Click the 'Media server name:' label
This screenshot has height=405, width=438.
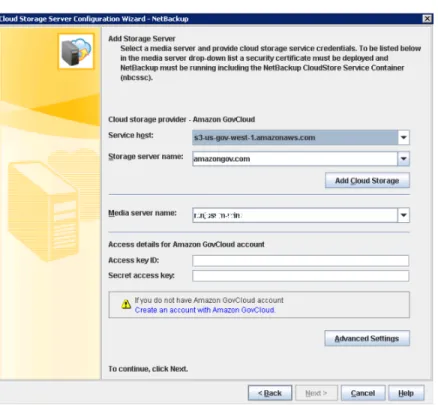point(142,213)
